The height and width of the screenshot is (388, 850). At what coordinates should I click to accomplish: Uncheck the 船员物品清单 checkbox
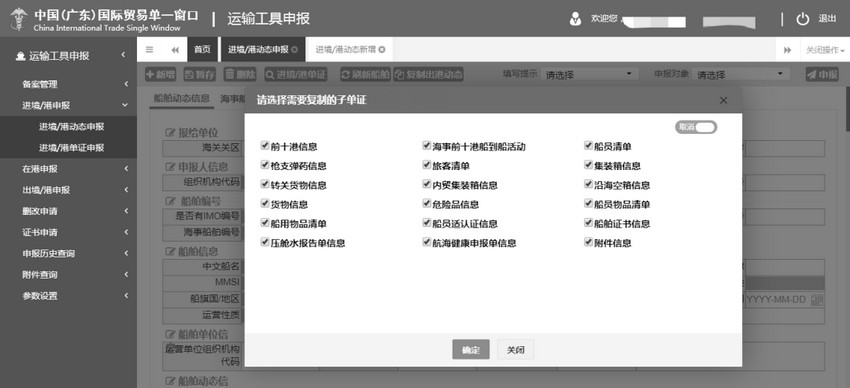pyautogui.click(x=588, y=204)
